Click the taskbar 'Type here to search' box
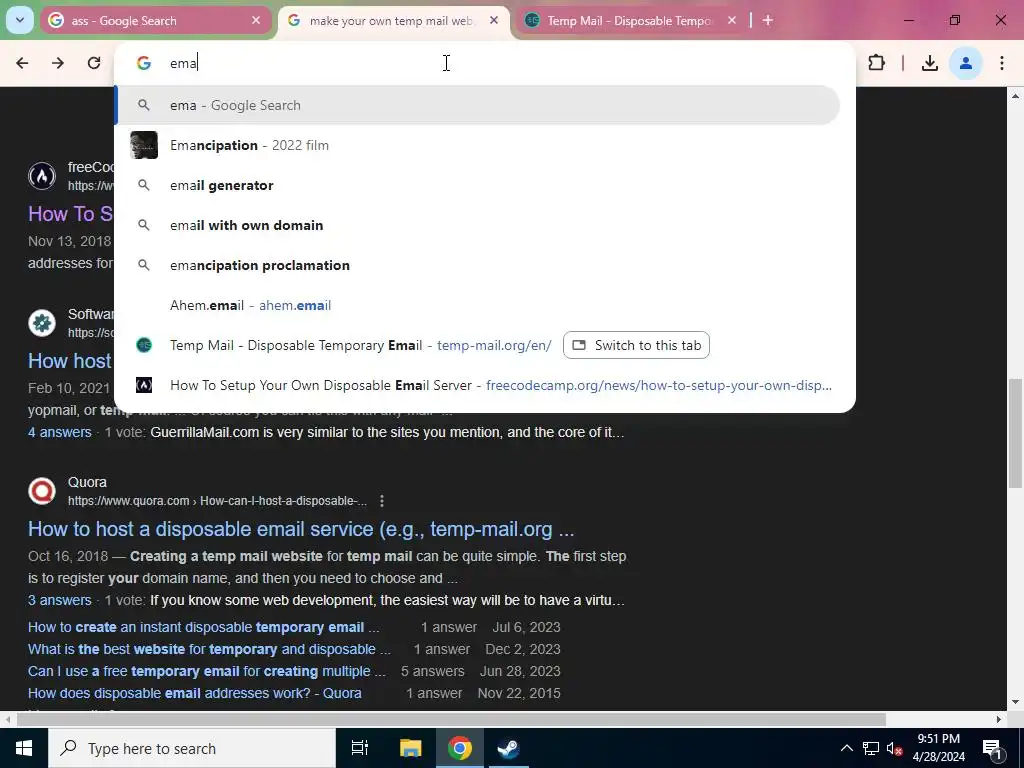The width and height of the screenshot is (1024, 768). click(x=192, y=748)
